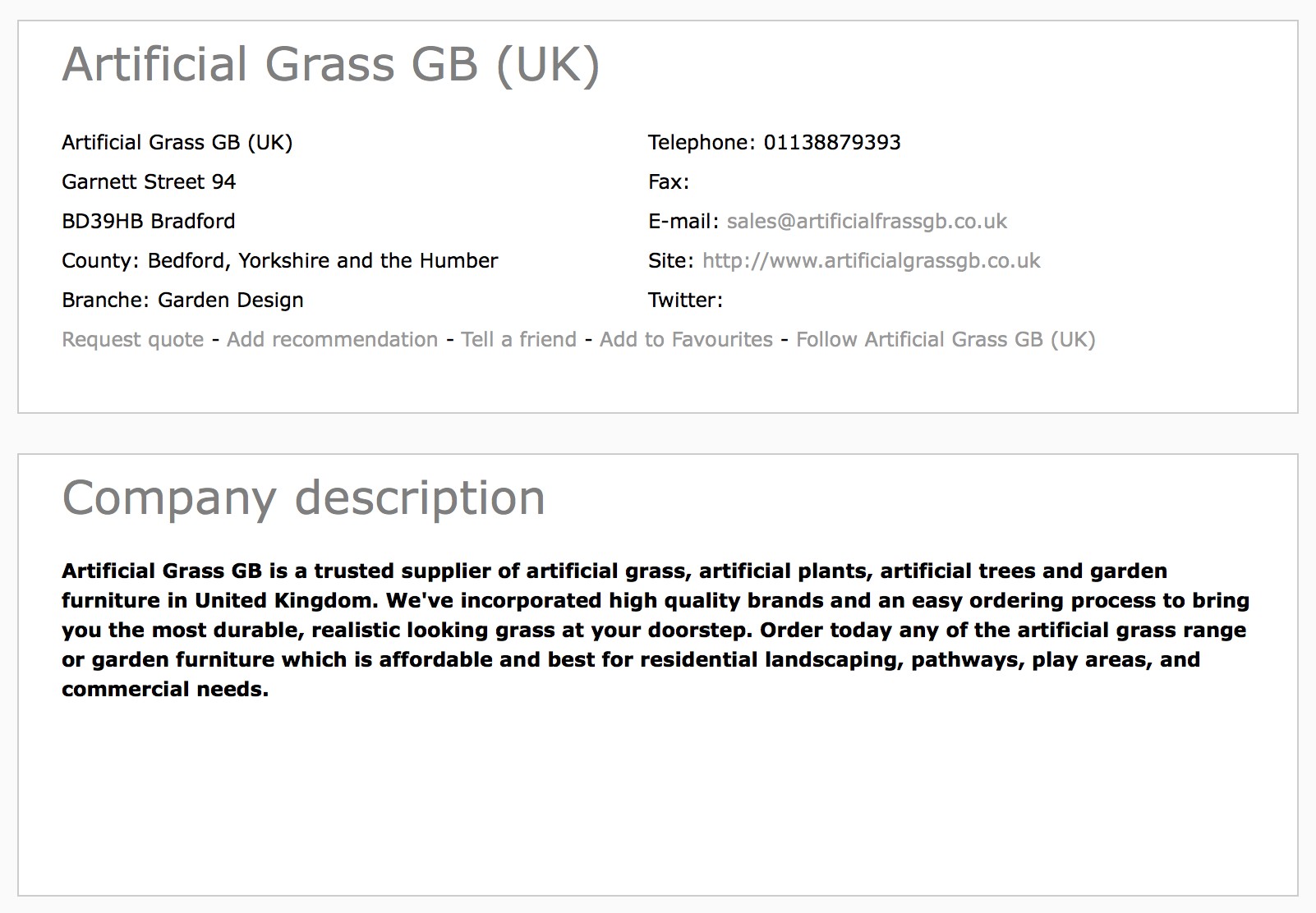Viewport: 1316px width, 913px height.
Task: Click the telephone number 01138879393
Action: click(x=832, y=143)
